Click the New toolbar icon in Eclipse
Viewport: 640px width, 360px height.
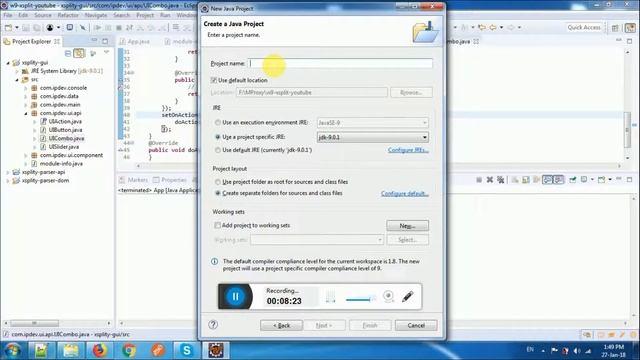[8, 28]
